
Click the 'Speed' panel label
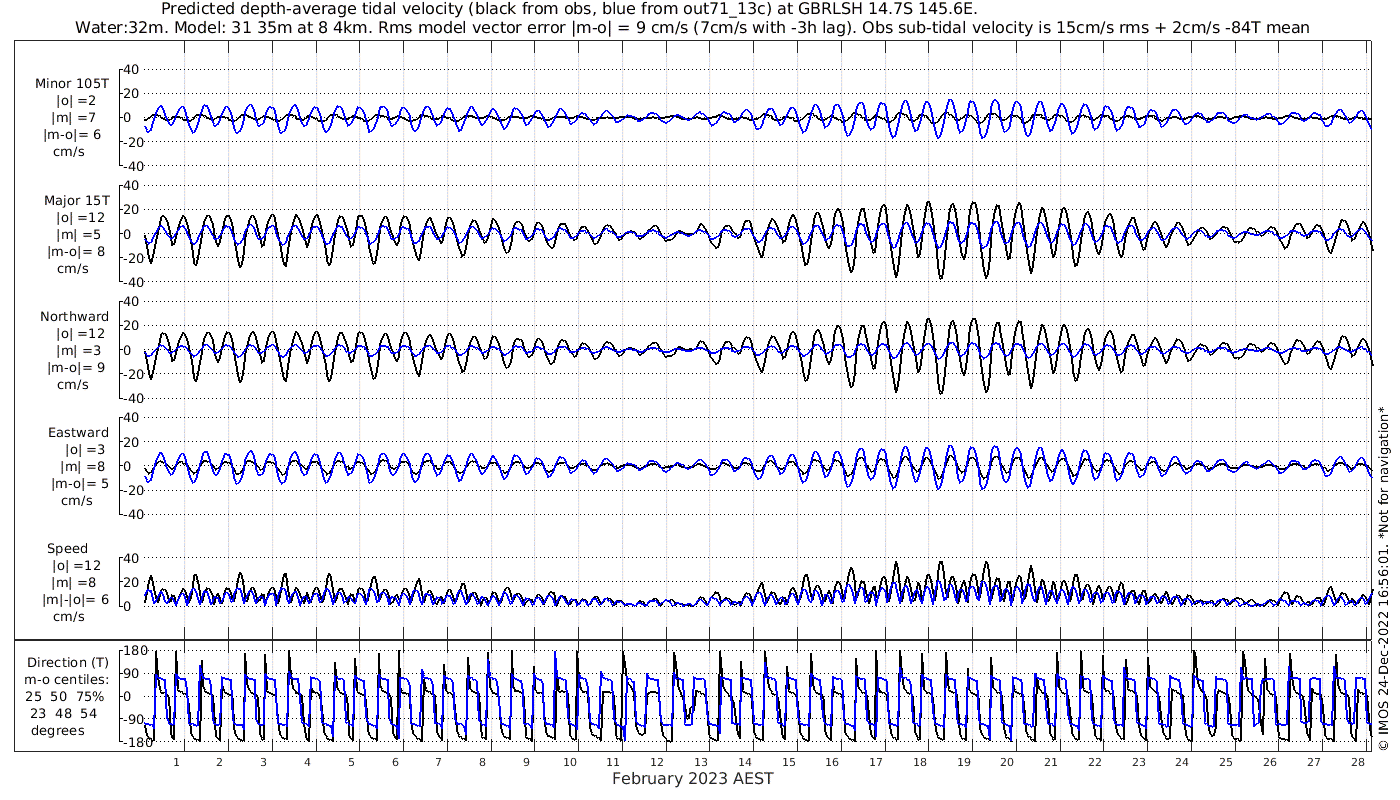tap(68, 548)
